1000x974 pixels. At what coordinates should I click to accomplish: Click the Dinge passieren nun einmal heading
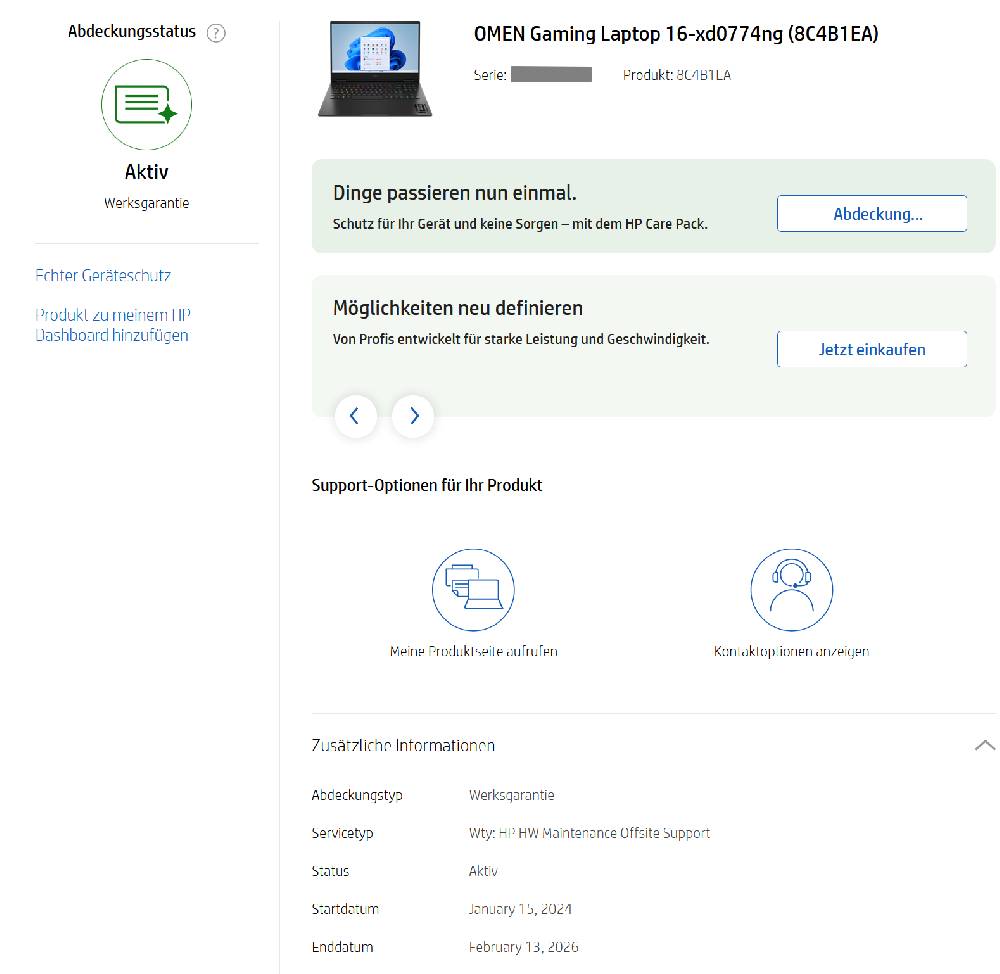tap(455, 193)
